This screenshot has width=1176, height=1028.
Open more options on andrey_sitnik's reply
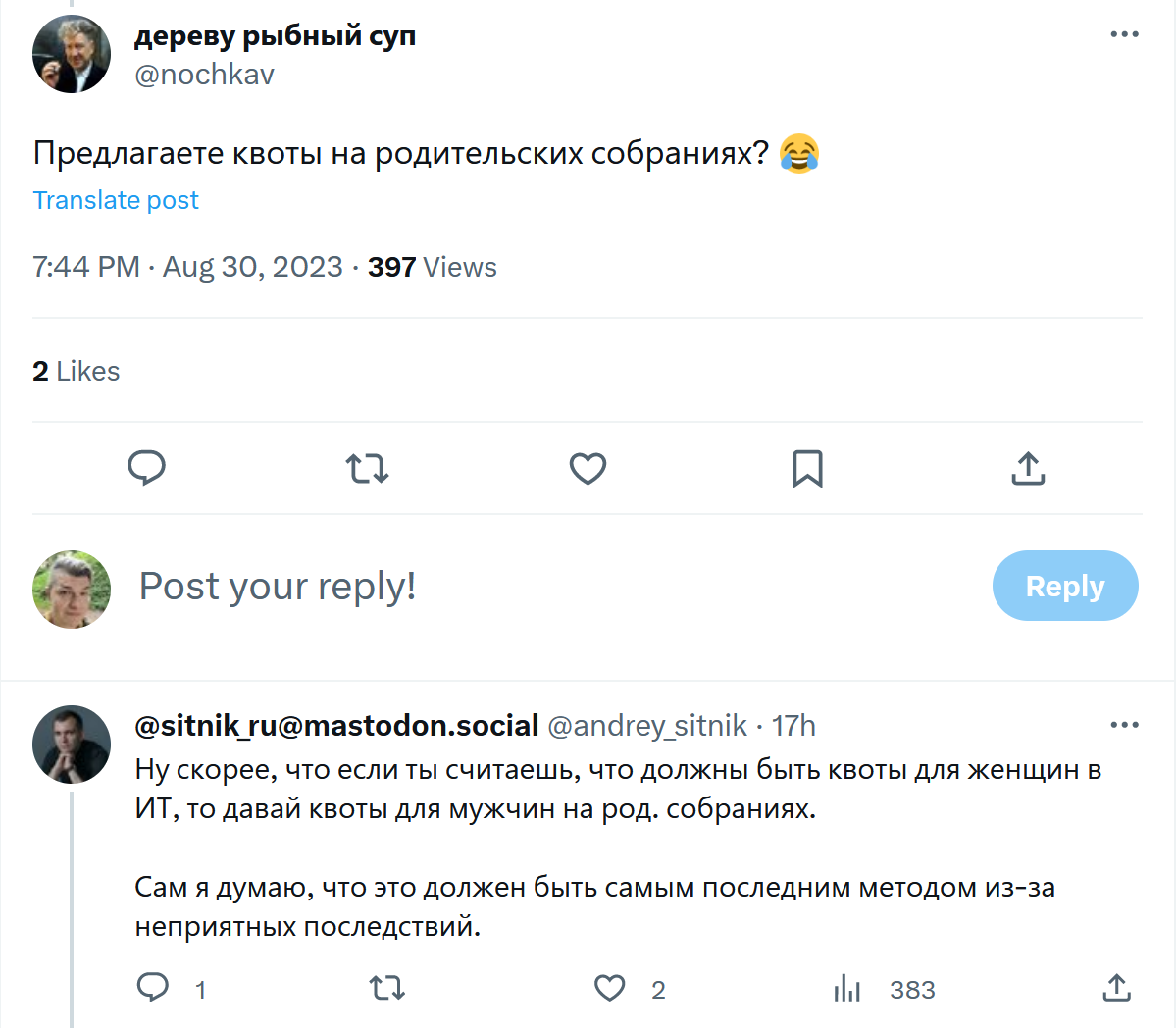pyautogui.click(x=1124, y=726)
